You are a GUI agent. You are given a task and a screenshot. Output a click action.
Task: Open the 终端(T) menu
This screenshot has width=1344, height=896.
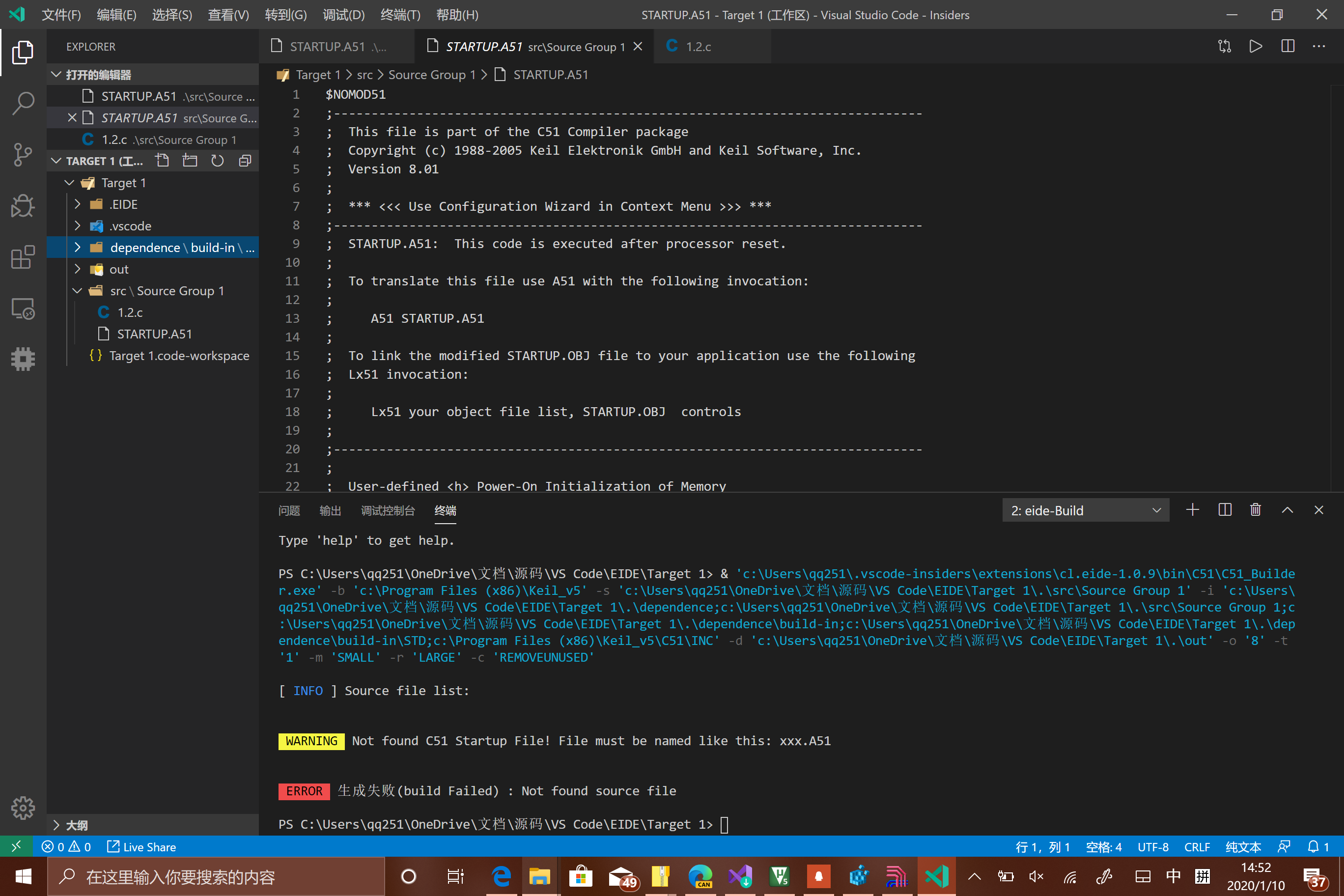coord(400,15)
